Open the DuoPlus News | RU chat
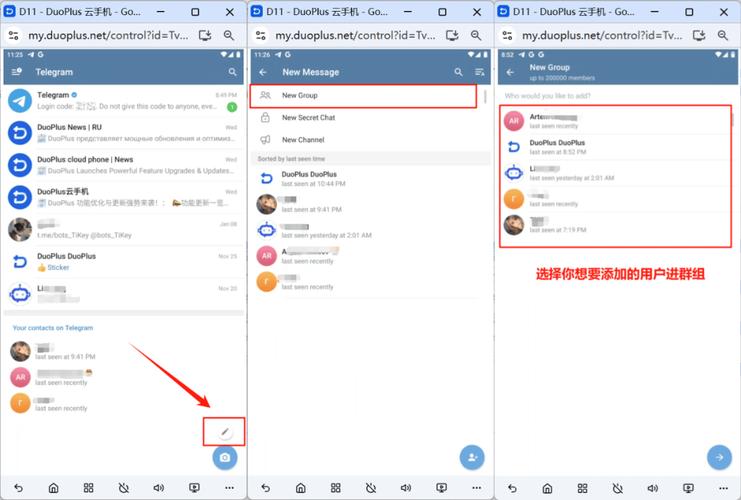The width and height of the screenshot is (741, 500). coord(124,133)
